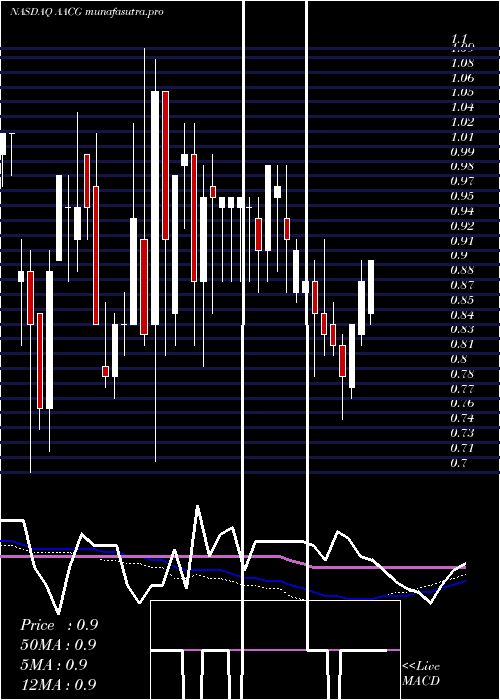
Task: Click the 0.9 price axis label
Action: pos(459,255)
